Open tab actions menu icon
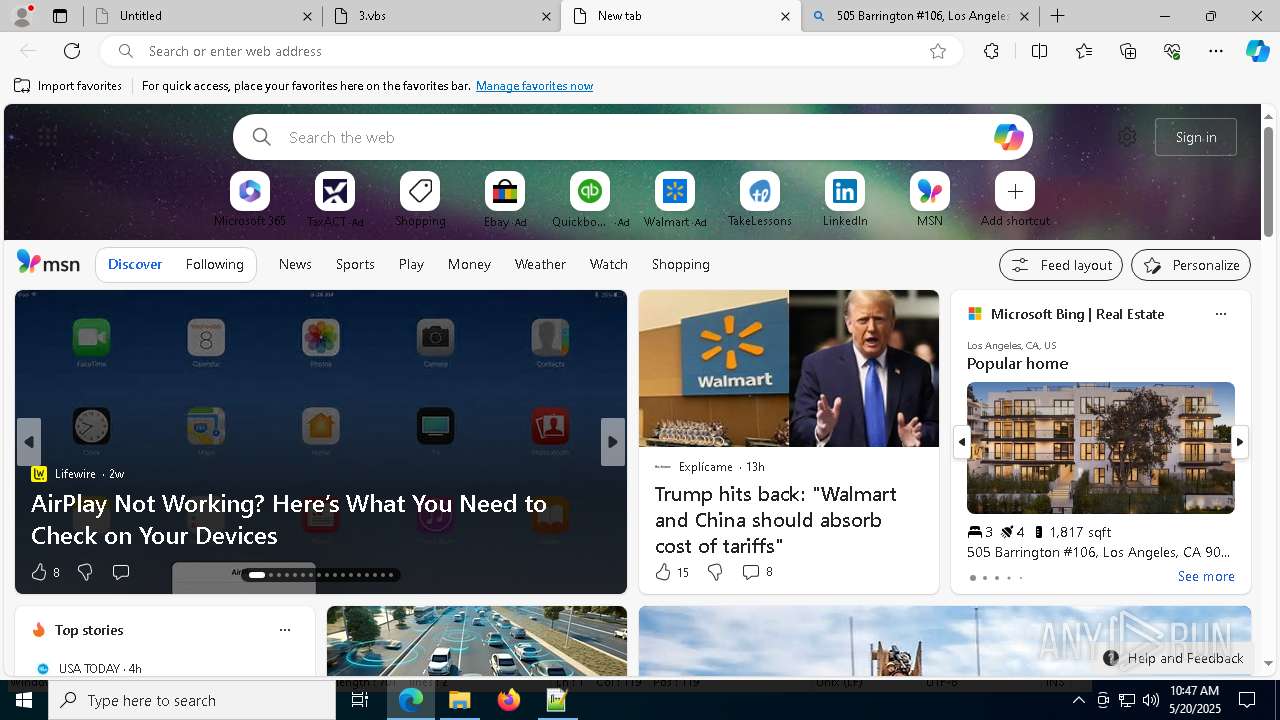Screen dimensions: 1280x720 tap(60, 16)
